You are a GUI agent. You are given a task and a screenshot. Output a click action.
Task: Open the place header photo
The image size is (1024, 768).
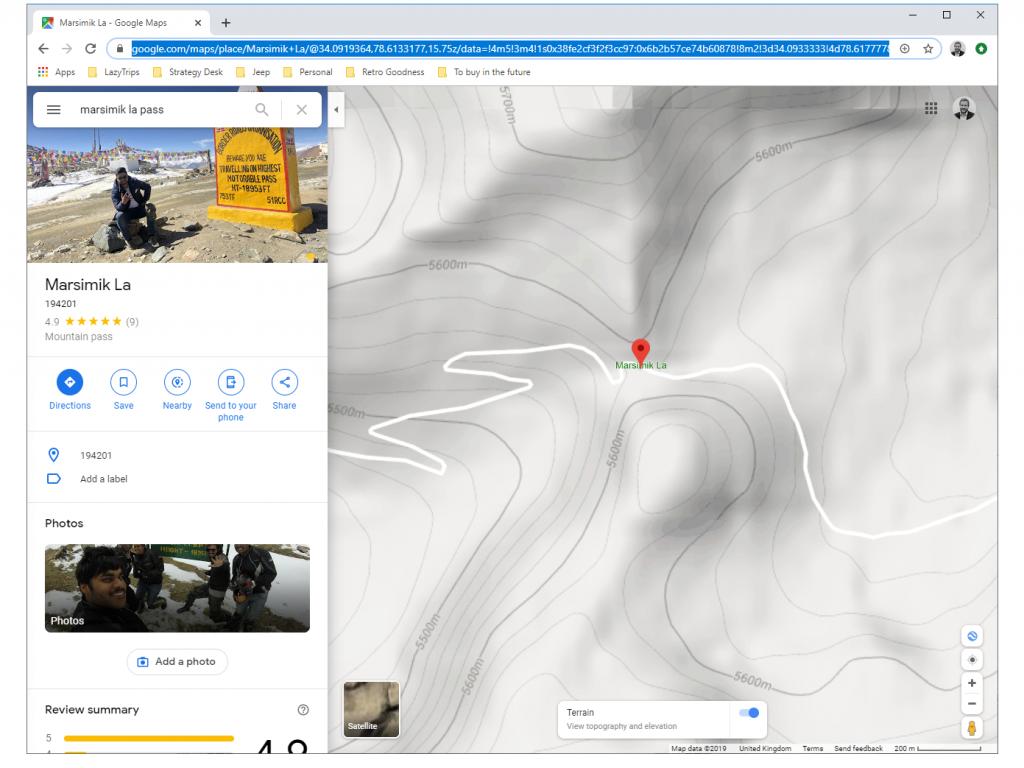[x=177, y=195]
